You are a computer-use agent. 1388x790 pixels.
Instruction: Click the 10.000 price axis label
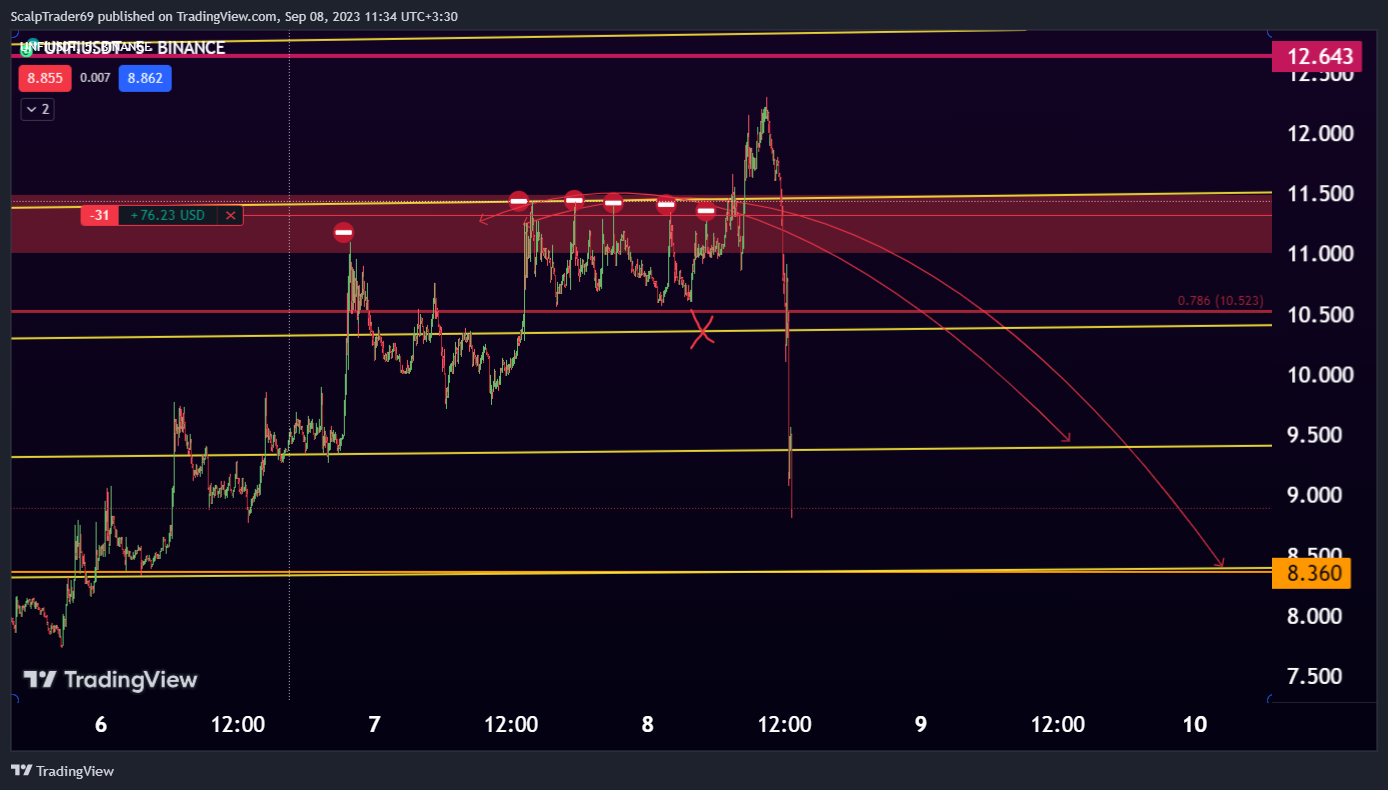tap(1320, 375)
